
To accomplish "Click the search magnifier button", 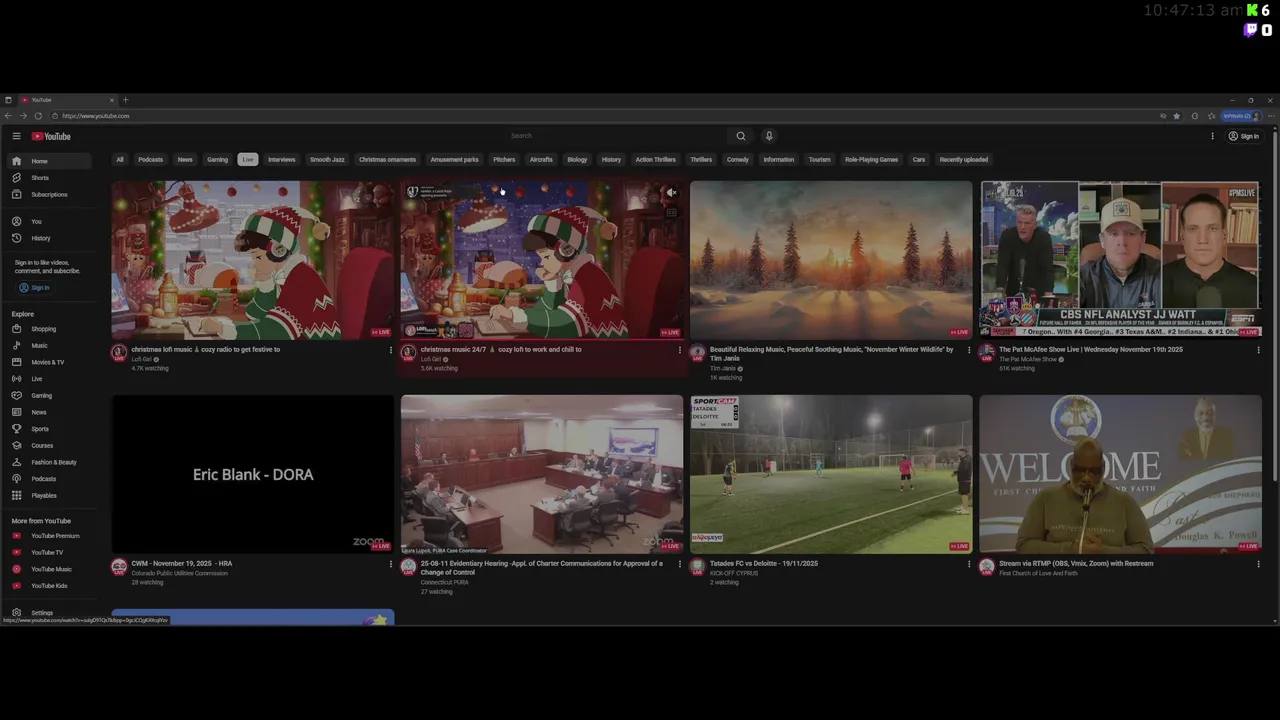I will (741, 136).
